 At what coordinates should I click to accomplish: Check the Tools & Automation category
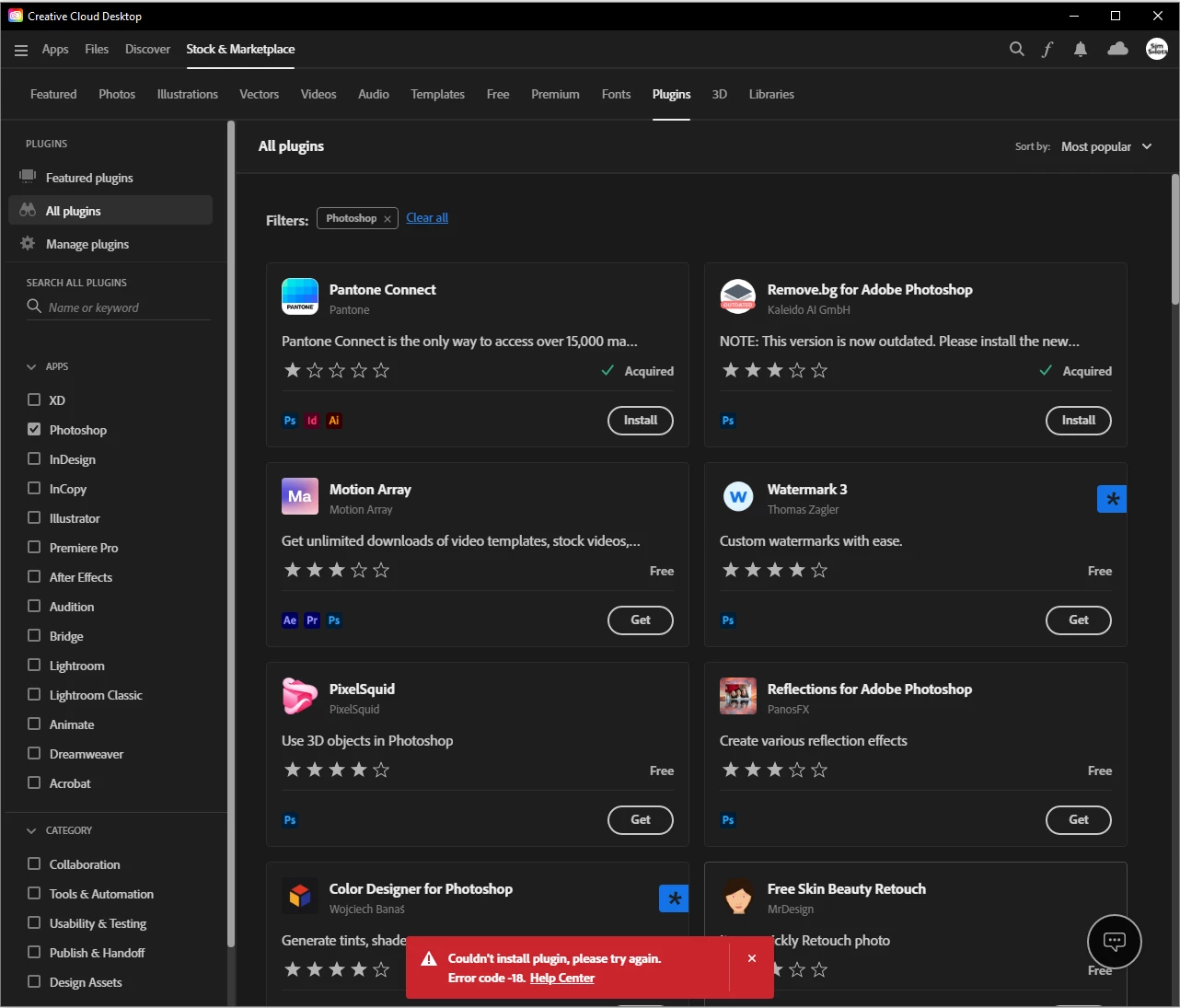point(34,893)
